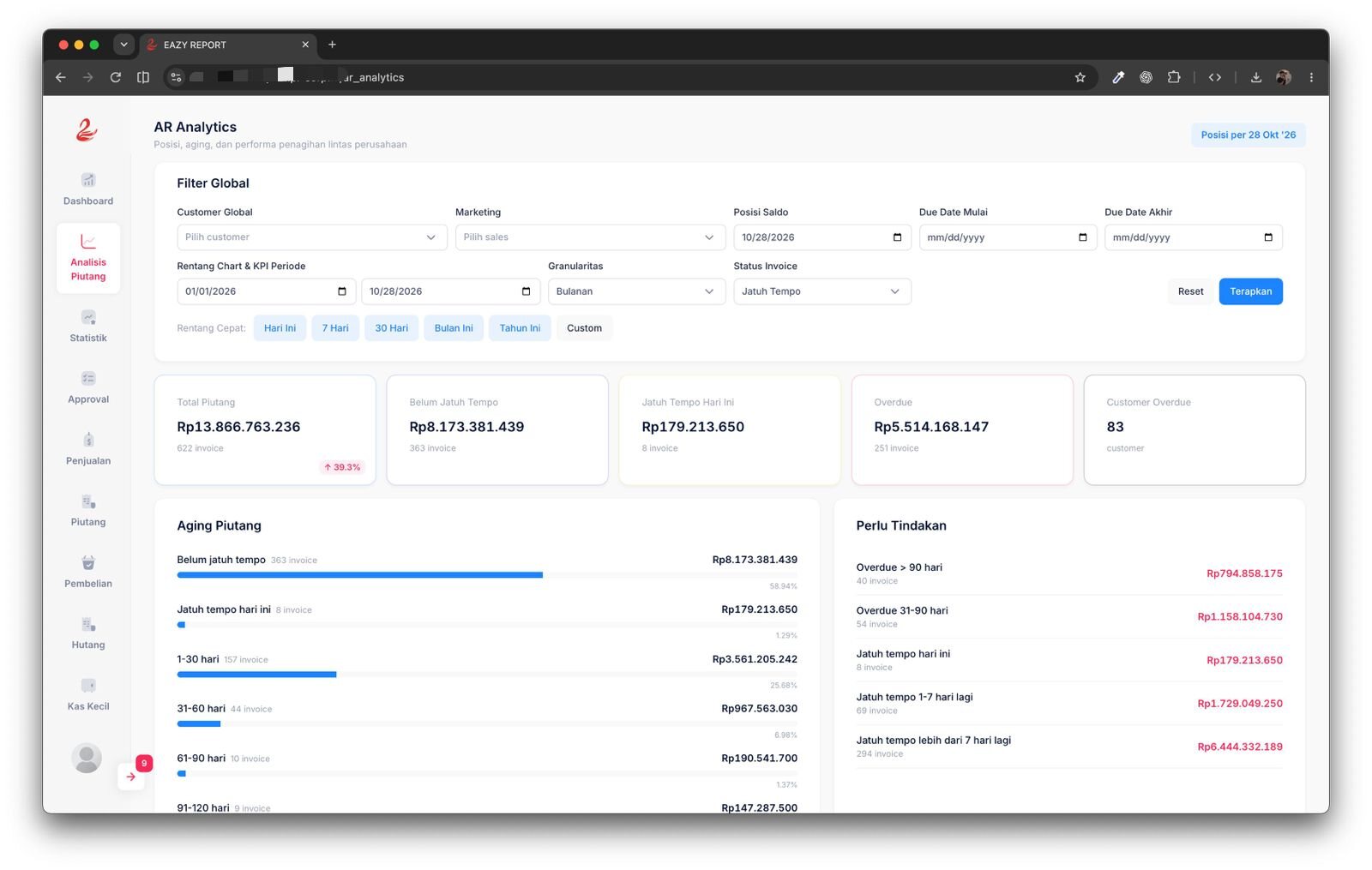Click the Rentang start date 01/01/2026 field
The width and height of the screenshot is (1372, 870).
tap(266, 291)
